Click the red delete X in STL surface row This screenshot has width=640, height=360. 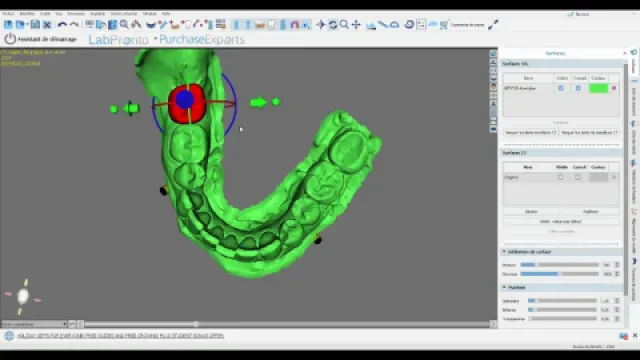pos(613,88)
